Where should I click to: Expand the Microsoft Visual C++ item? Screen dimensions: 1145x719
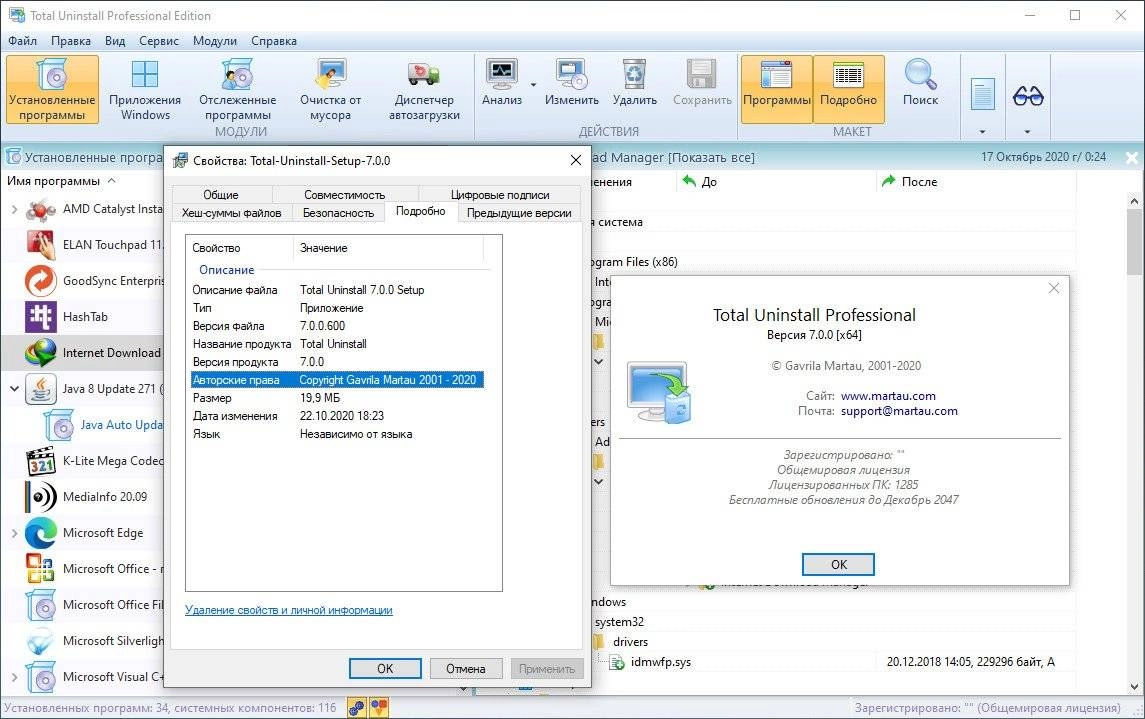click(x=14, y=677)
